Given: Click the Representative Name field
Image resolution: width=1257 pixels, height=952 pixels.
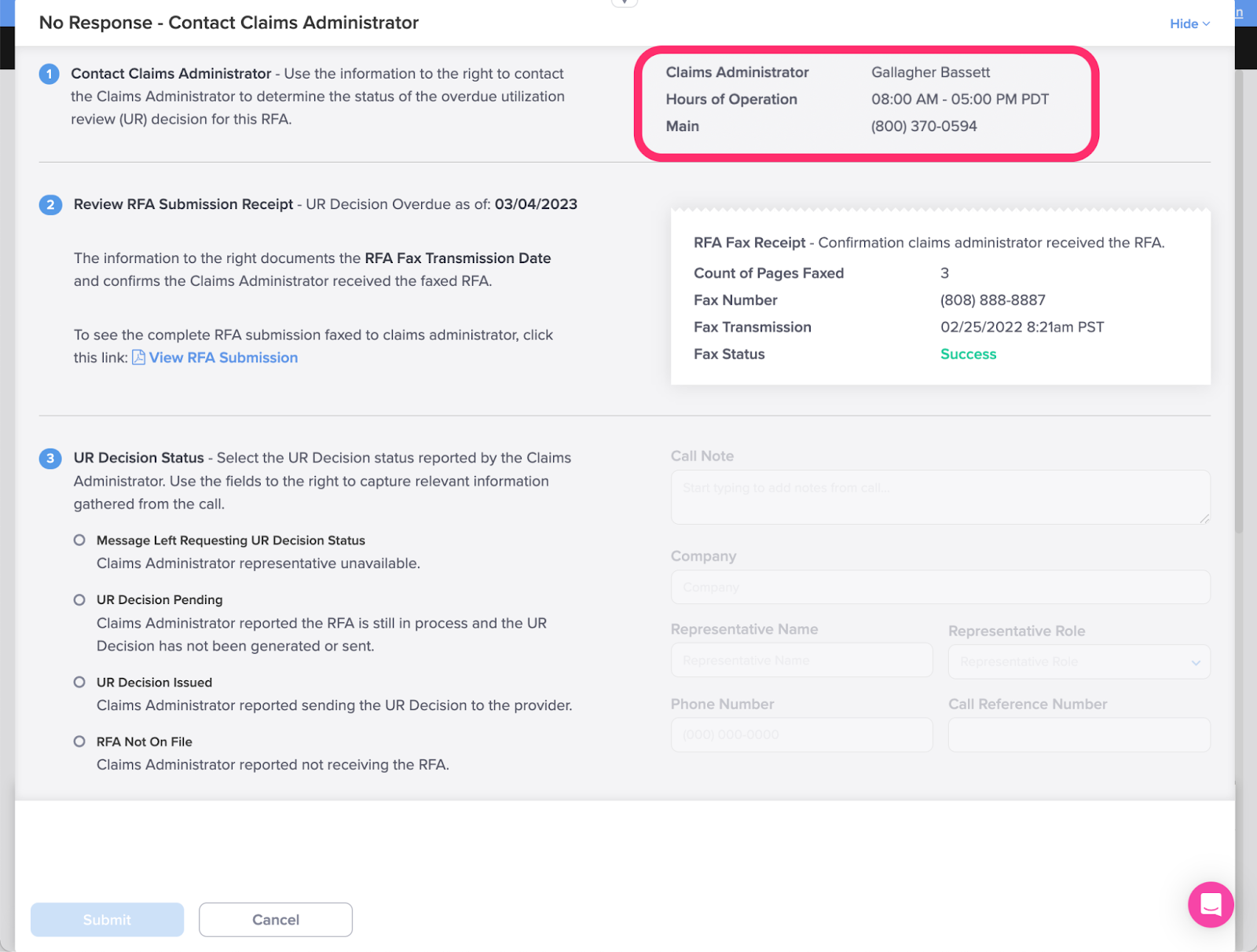Looking at the screenshot, I should coord(801,660).
